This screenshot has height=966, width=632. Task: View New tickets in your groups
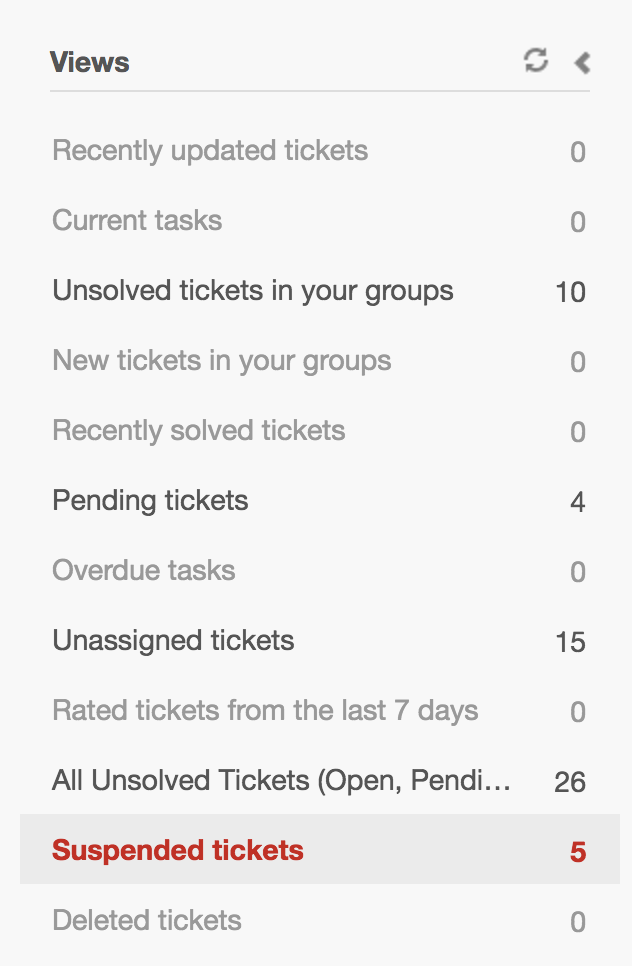(221, 361)
